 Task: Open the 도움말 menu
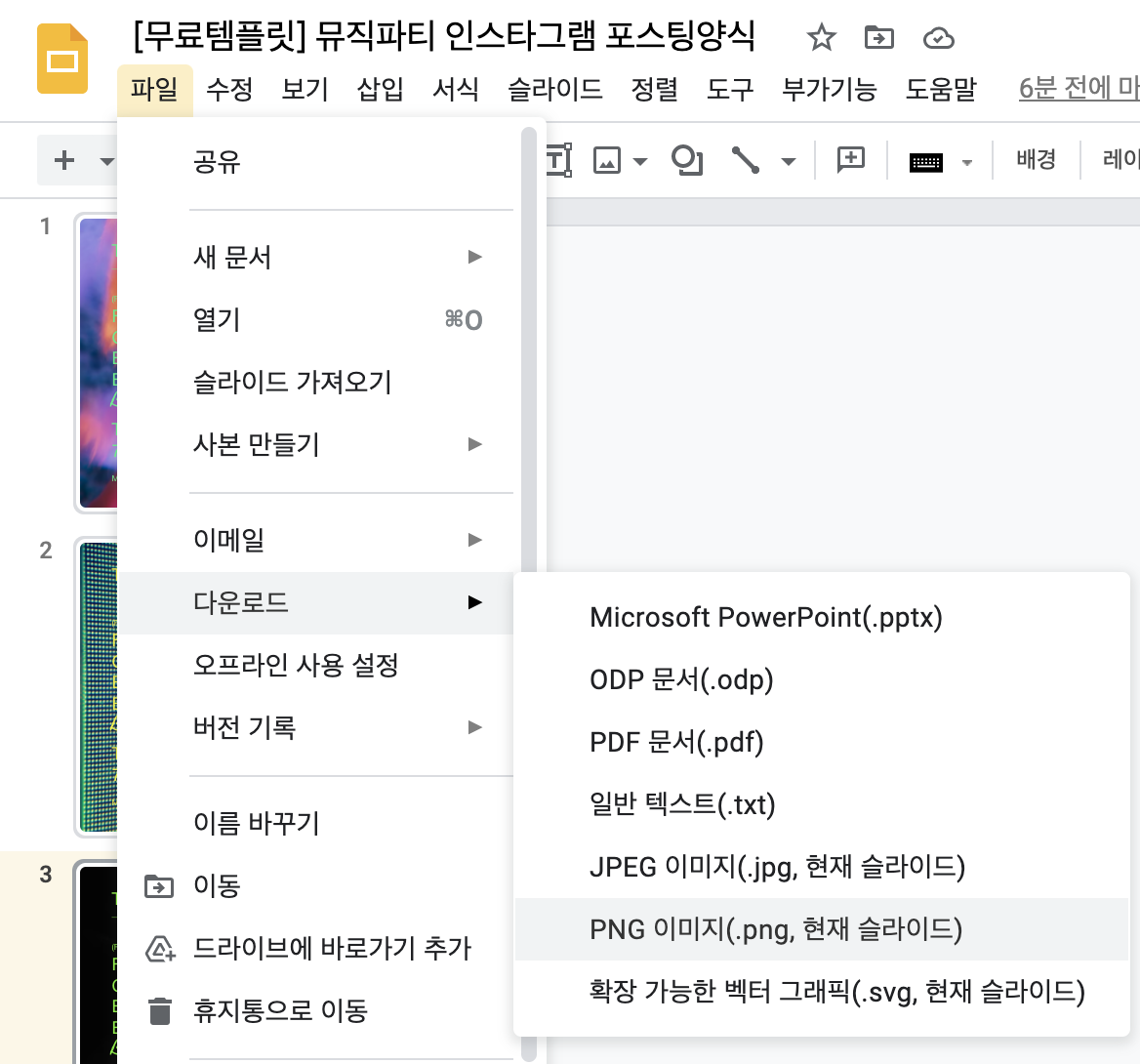tap(941, 90)
